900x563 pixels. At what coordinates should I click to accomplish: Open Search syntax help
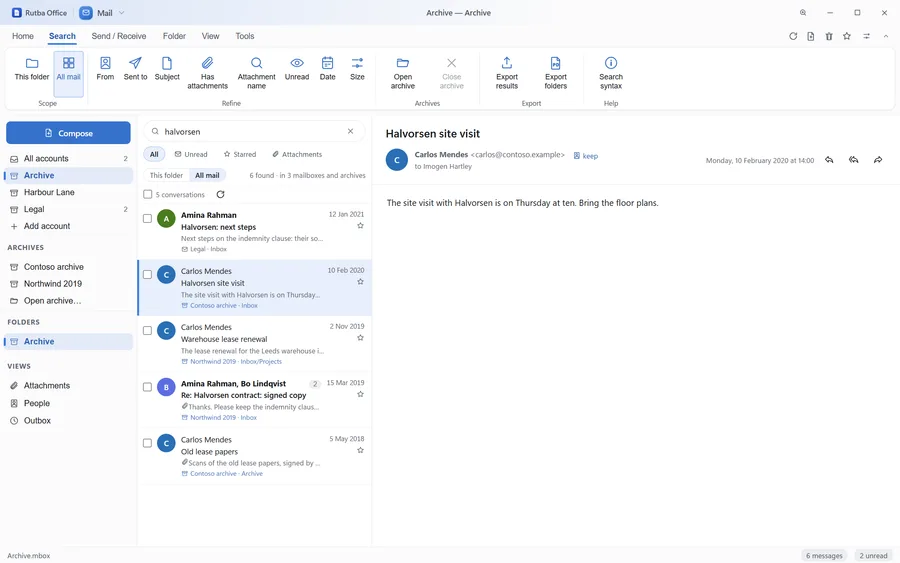(611, 74)
